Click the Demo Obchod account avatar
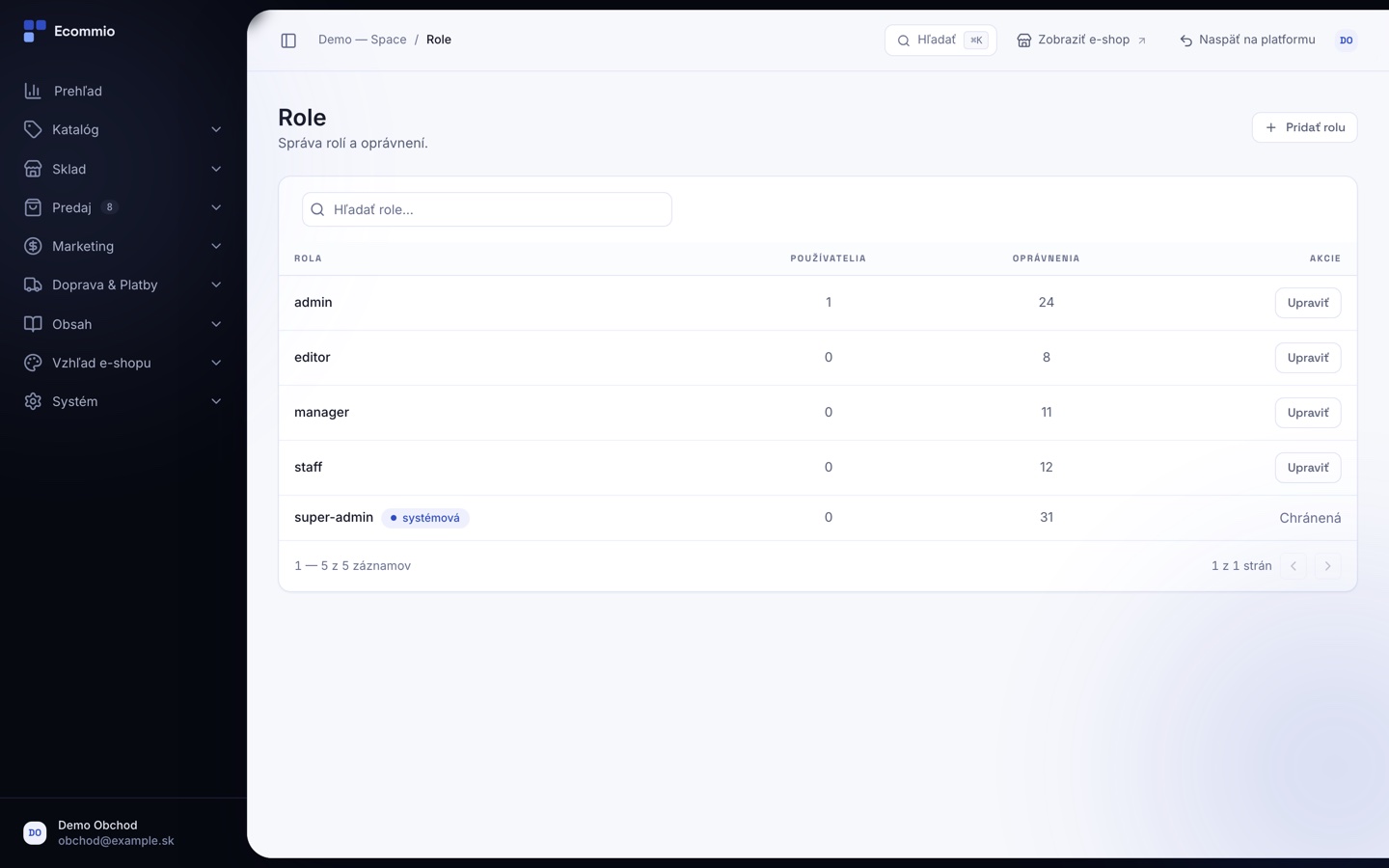1389x868 pixels. [x=35, y=832]
